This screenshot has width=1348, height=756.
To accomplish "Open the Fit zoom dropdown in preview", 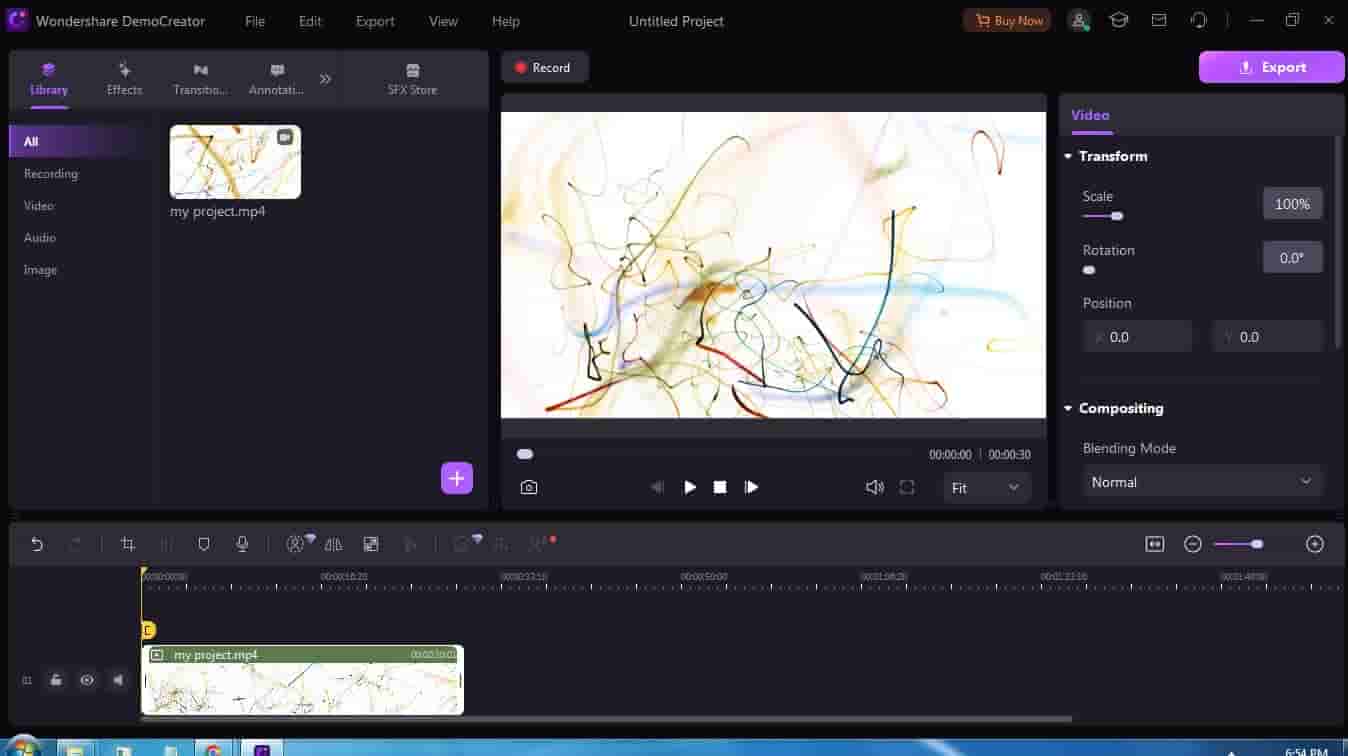I will click(985, 488).
